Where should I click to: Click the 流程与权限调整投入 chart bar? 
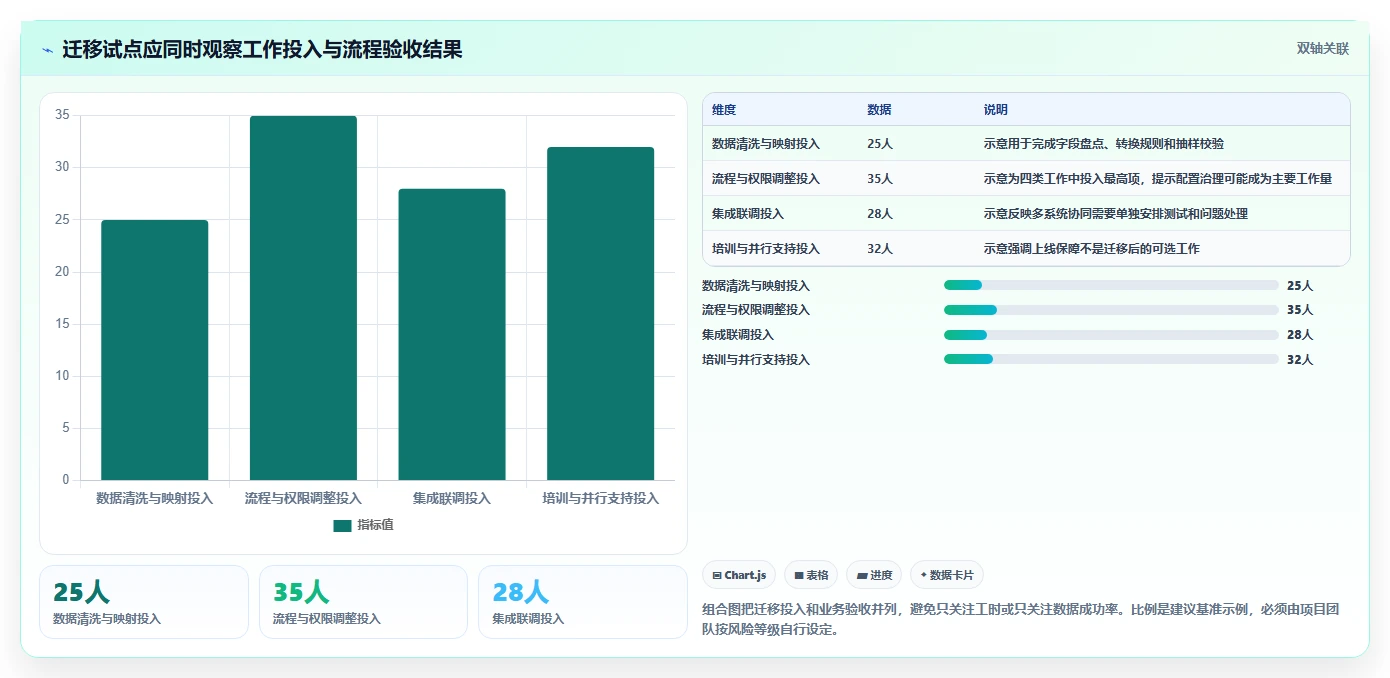(x=303, y=298)
